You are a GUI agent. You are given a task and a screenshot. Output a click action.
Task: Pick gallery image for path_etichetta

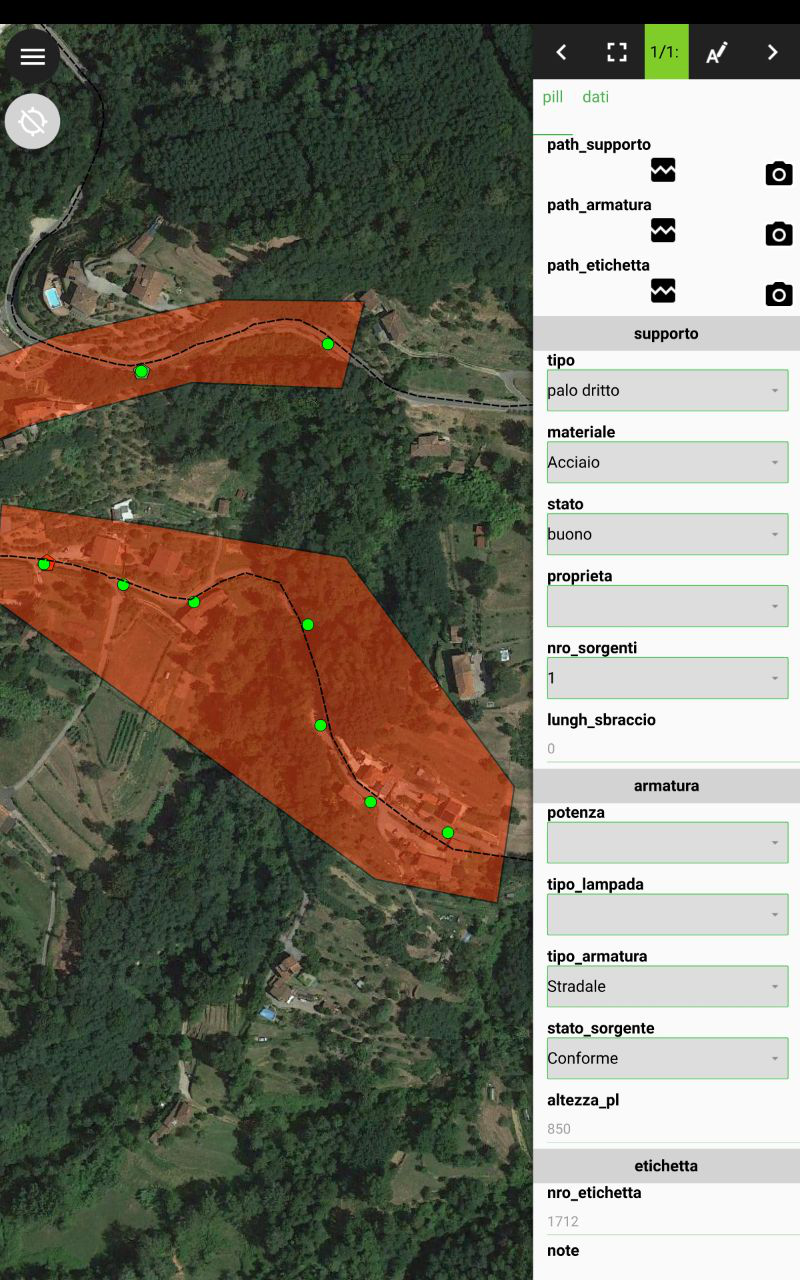(x=663, y=291)
